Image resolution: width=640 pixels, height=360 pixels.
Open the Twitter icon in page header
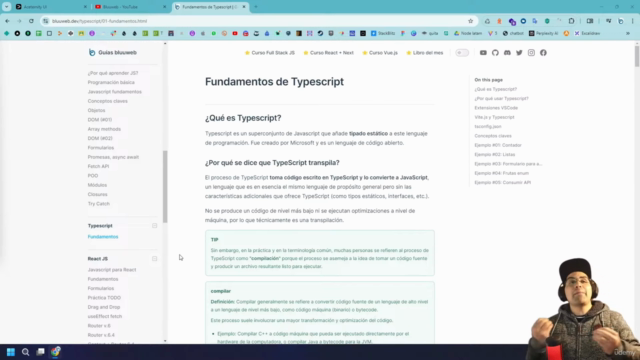519,53
